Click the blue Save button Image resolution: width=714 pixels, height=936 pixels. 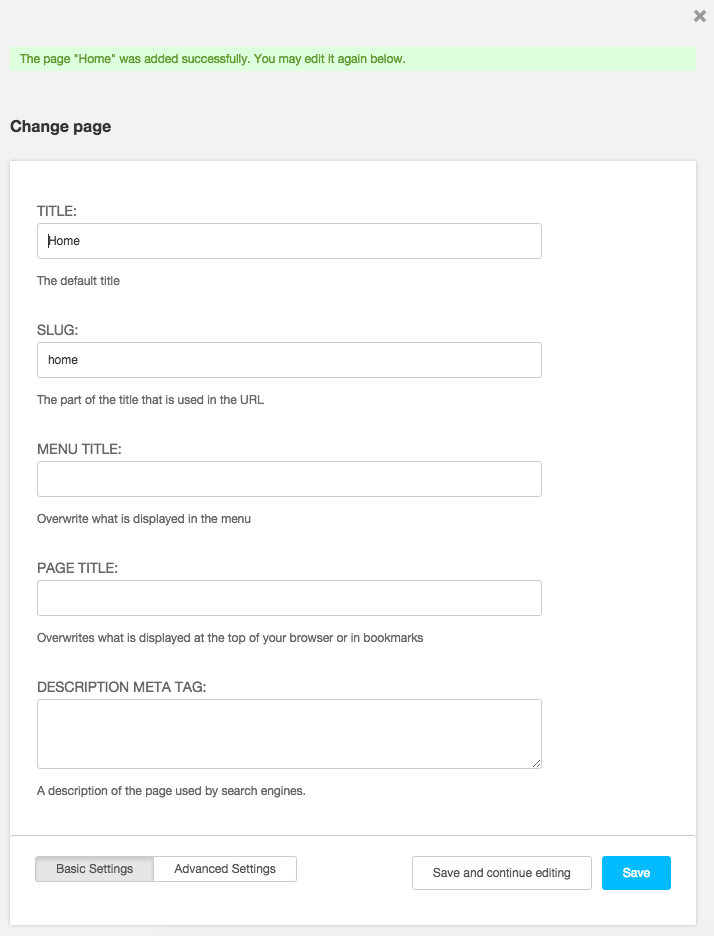[636, 873]
